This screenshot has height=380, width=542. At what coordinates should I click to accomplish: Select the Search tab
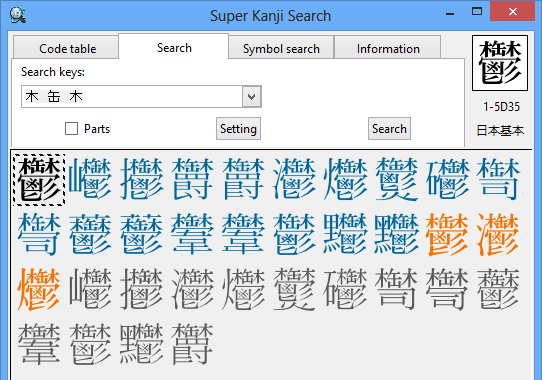(x=174, y=47)
